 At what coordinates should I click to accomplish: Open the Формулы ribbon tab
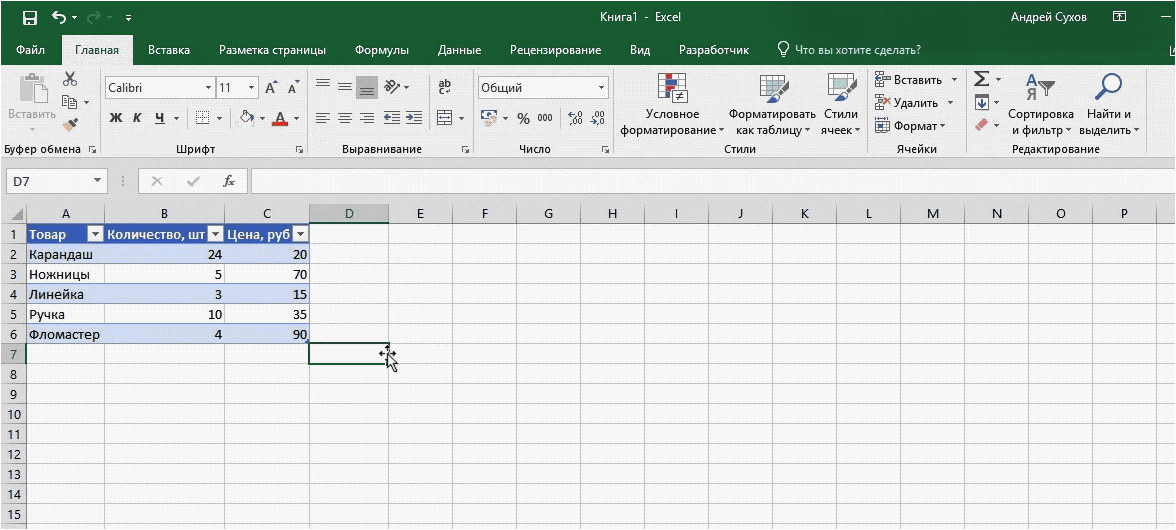click(x=382, y=50)
